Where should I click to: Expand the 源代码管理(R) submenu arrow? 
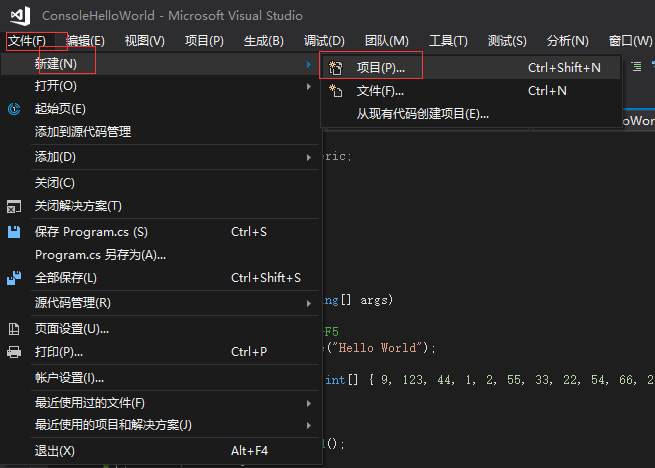click(309, 303)
